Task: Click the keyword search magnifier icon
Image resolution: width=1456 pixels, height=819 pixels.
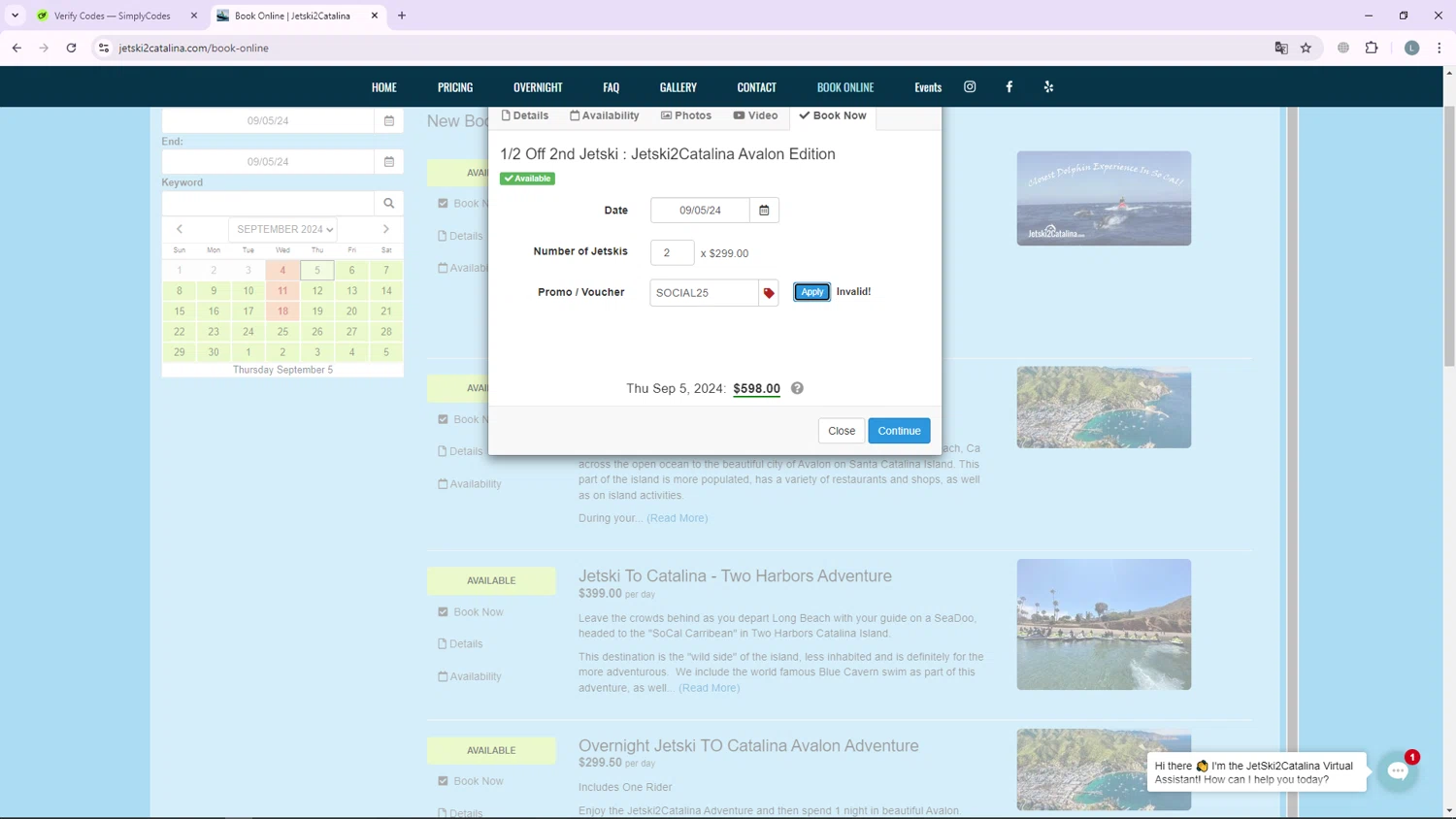Action: click(x=389, y=203)
